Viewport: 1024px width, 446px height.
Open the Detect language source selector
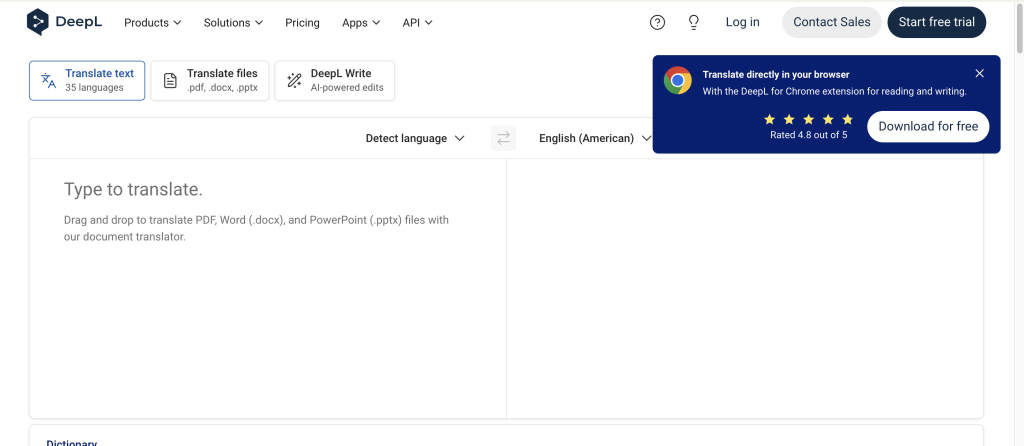pyautogui.click(x=415, y=138)
